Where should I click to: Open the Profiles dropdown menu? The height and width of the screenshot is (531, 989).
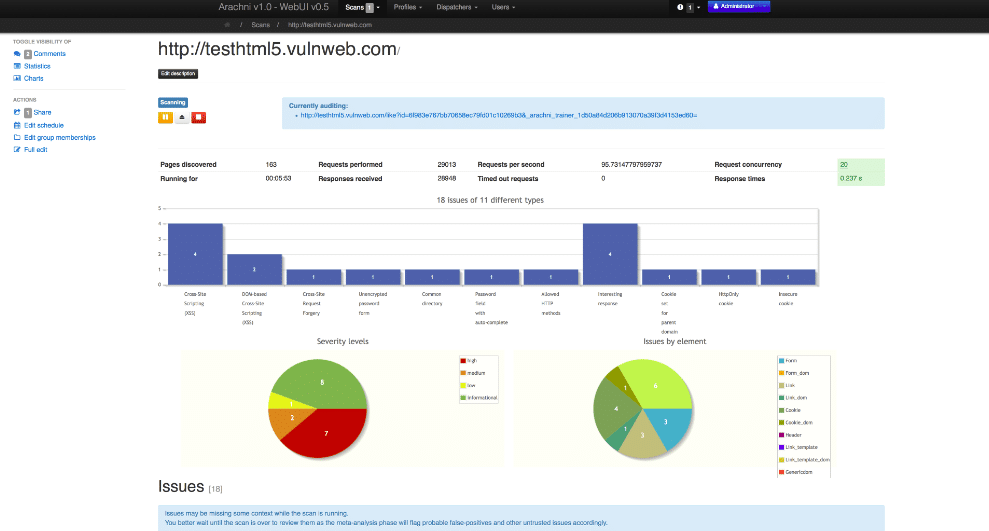click(407, 8)
